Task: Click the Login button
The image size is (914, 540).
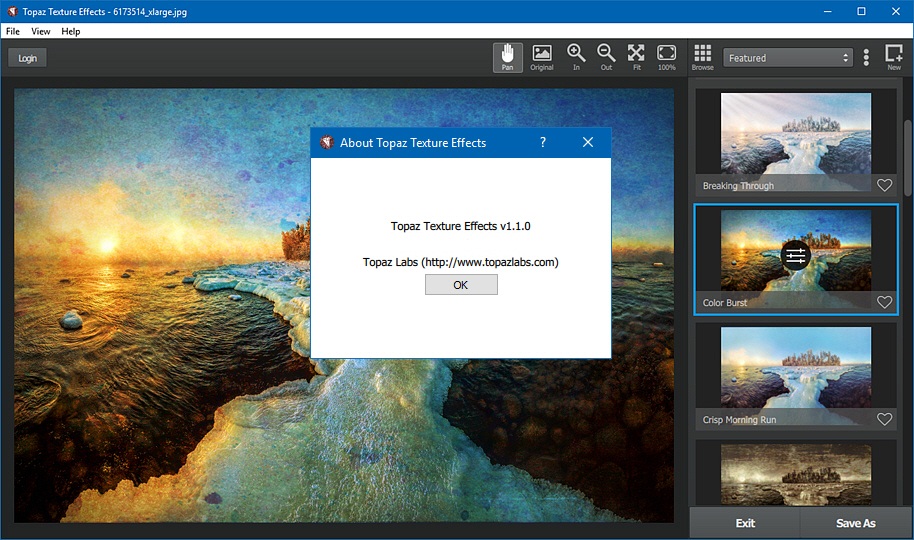Action: tap(27, 58)
